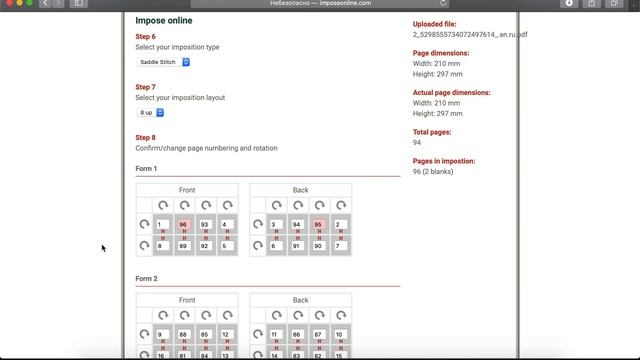Rotate the row starting with page 6 in Form 1 Back
This screenshot has width=640, height=360.
(x=258, y=246)
